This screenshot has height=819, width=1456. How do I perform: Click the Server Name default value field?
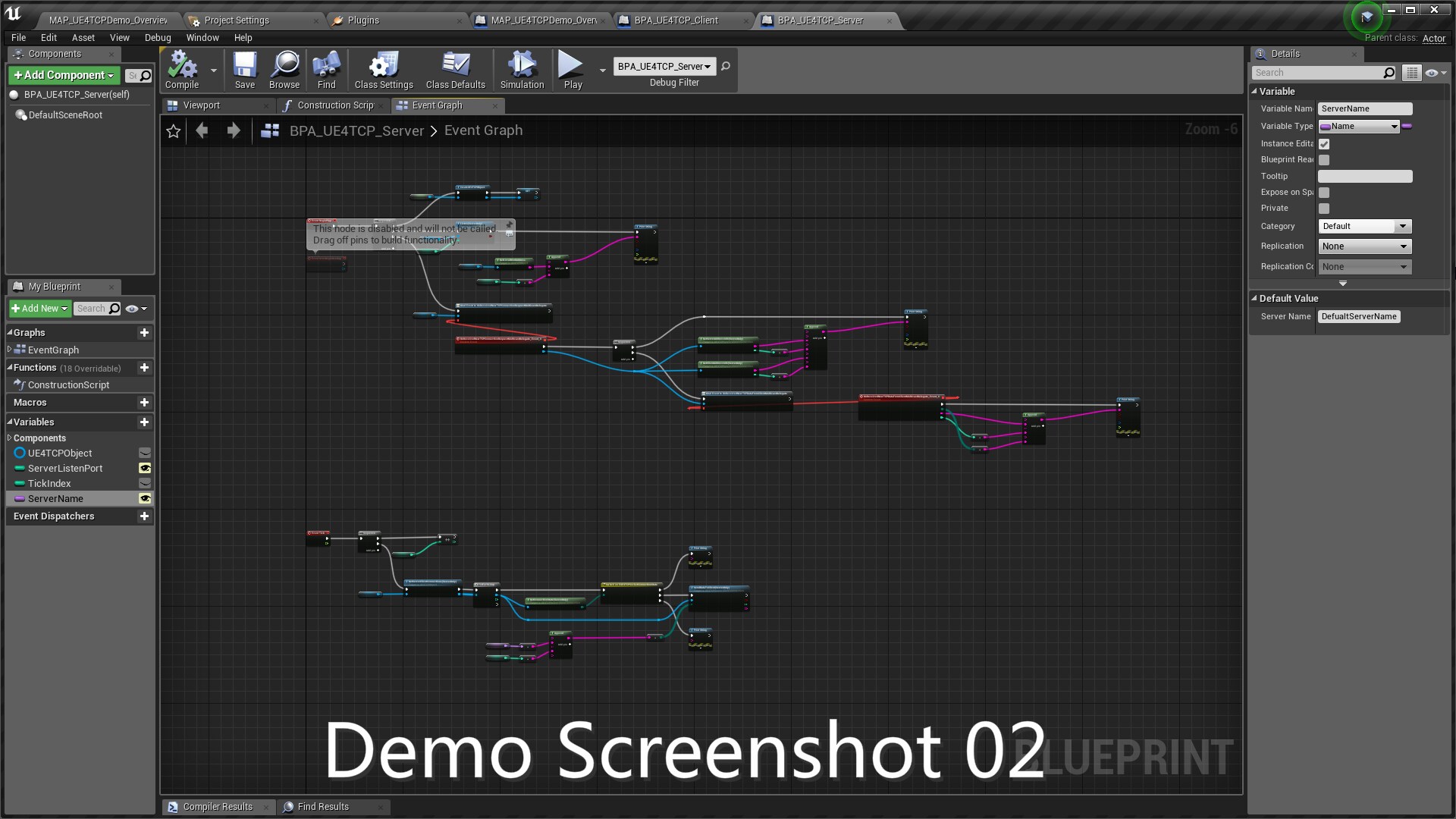point(1358,317)
